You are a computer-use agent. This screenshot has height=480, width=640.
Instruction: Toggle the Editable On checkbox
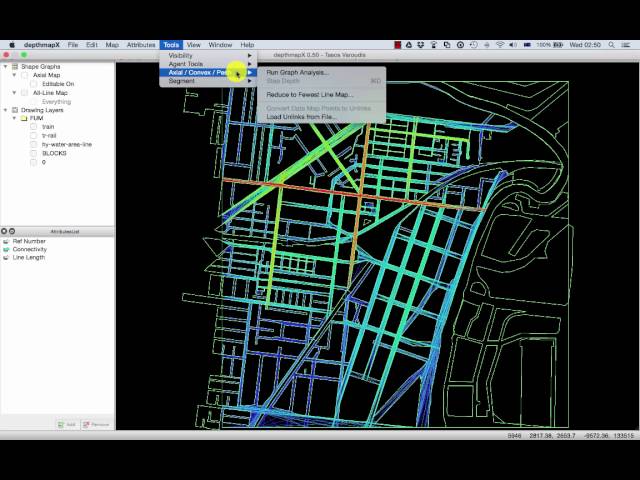tap(33, 84)
